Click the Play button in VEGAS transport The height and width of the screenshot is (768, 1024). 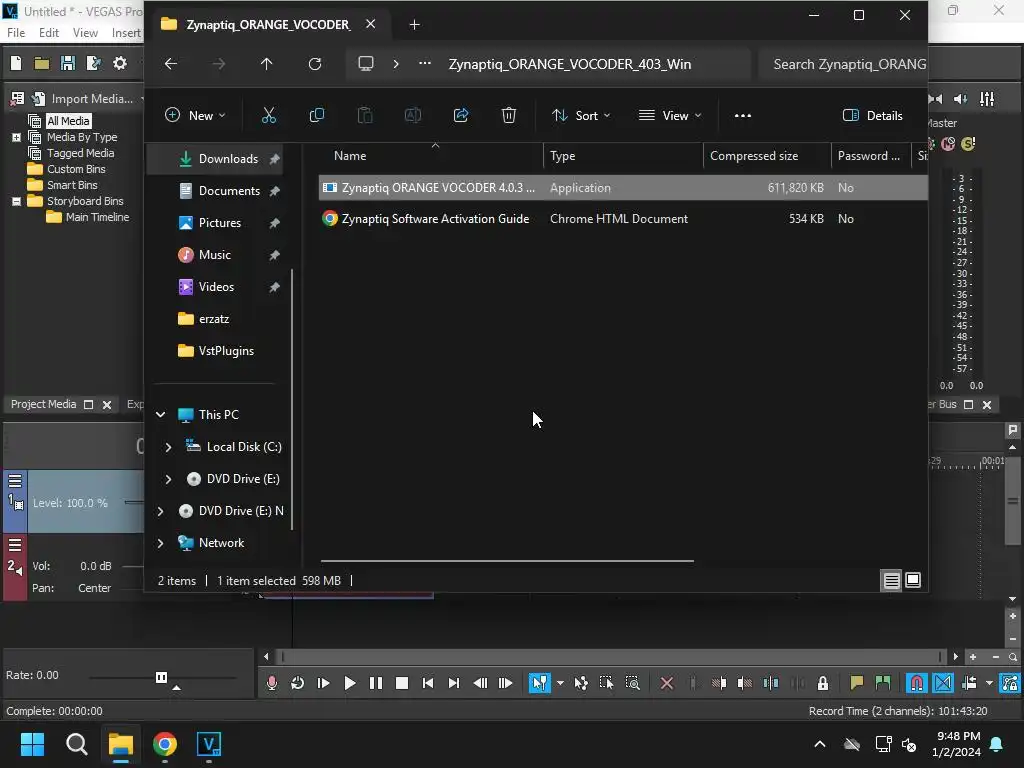[x=349, y=683]
